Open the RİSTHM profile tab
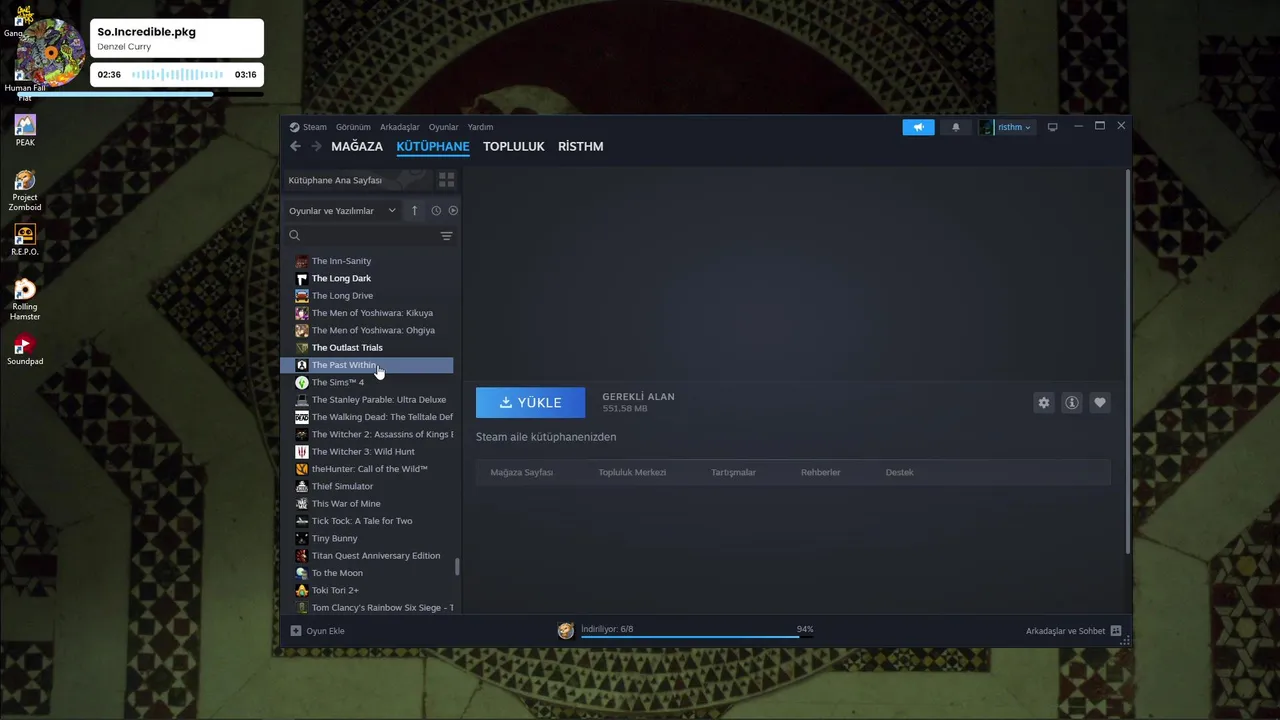 pyautogui.click(x=581, y=146)
